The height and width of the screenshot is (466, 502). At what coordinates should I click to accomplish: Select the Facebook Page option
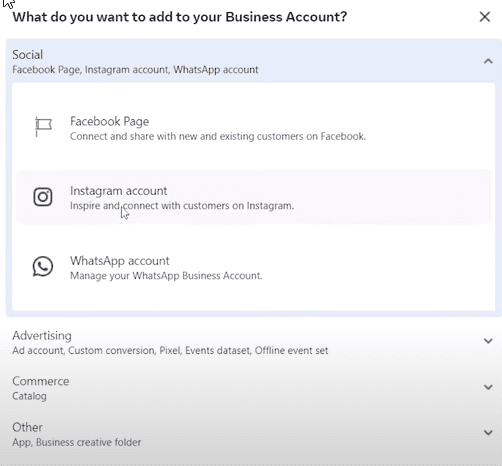254,128
